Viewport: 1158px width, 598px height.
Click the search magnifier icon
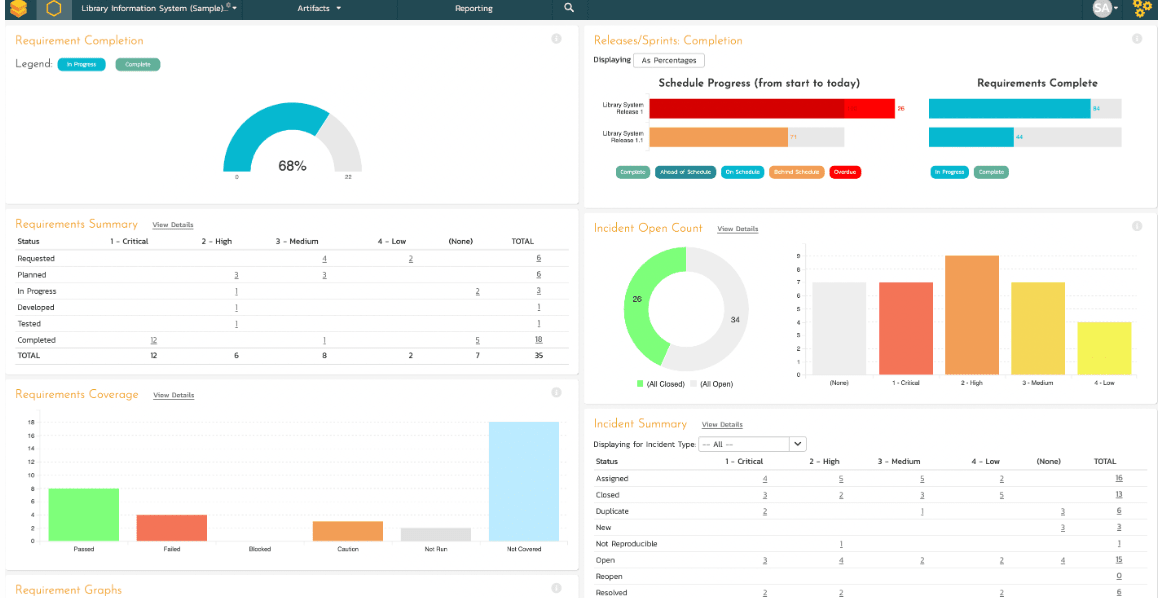(x=569, y=8)
